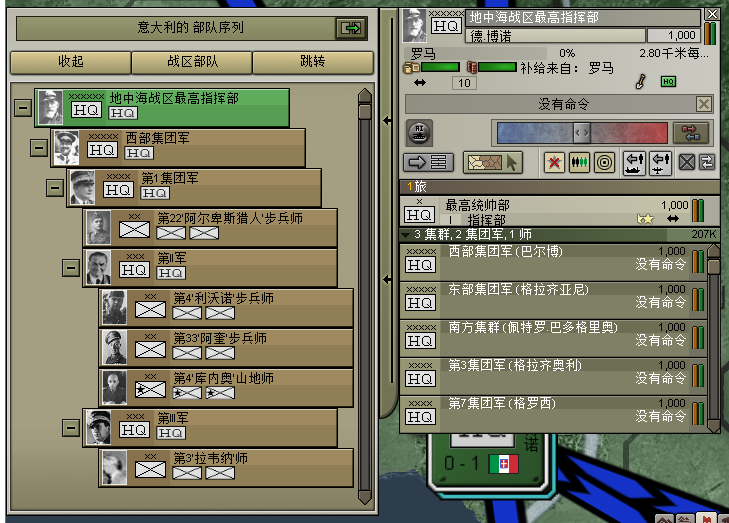Click the reinforcement soldiers icon
Viewport: 729px width, 523px height.
(579, 163)
